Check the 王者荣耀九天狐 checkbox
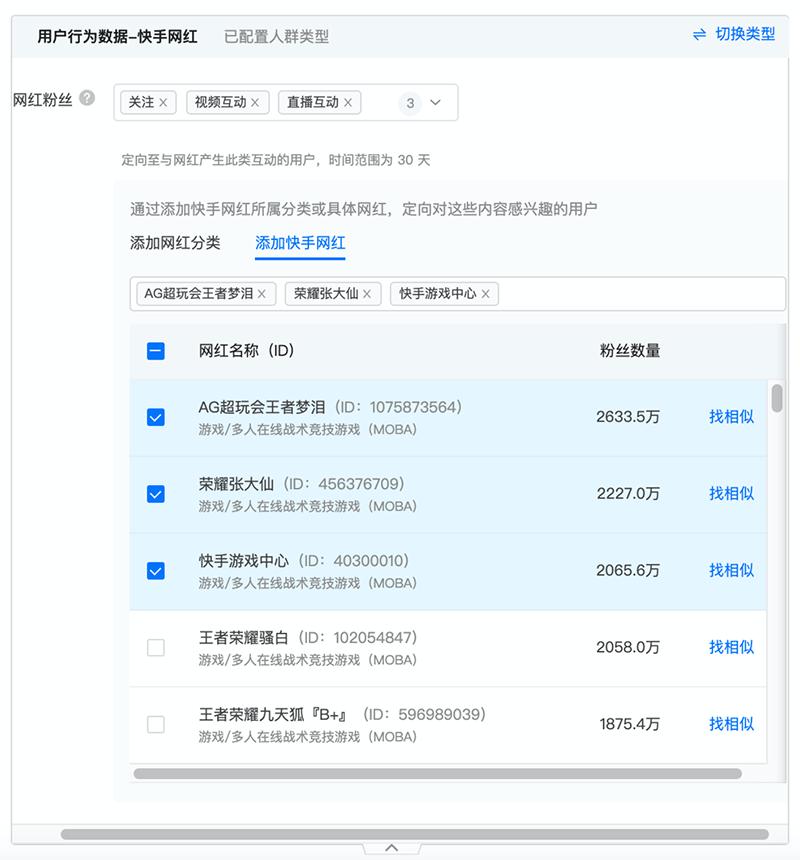This screenshot has width=800, height=860. (156, 724)
